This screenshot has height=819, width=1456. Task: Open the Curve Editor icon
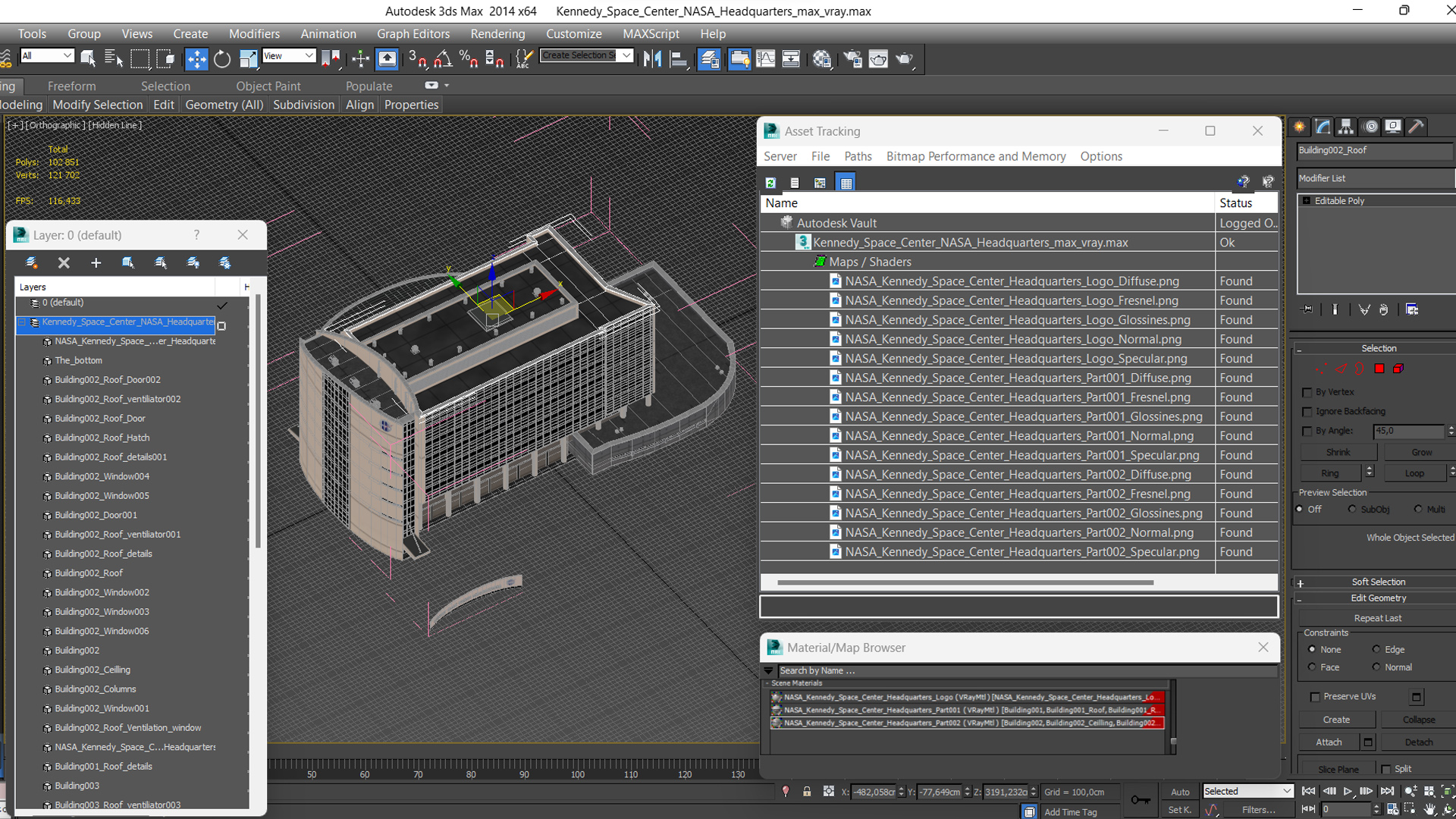tap(766, 58)
